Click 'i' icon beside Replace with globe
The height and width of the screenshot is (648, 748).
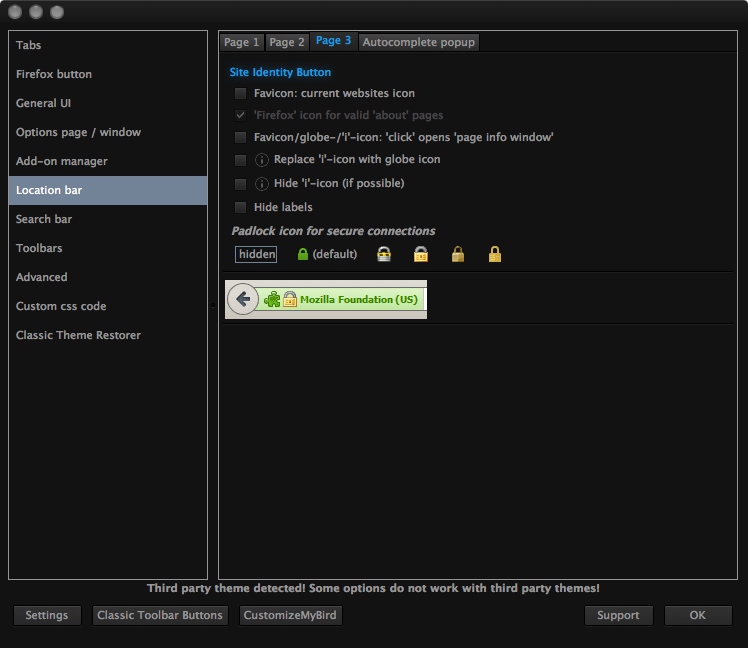click(x=261, y=160)
